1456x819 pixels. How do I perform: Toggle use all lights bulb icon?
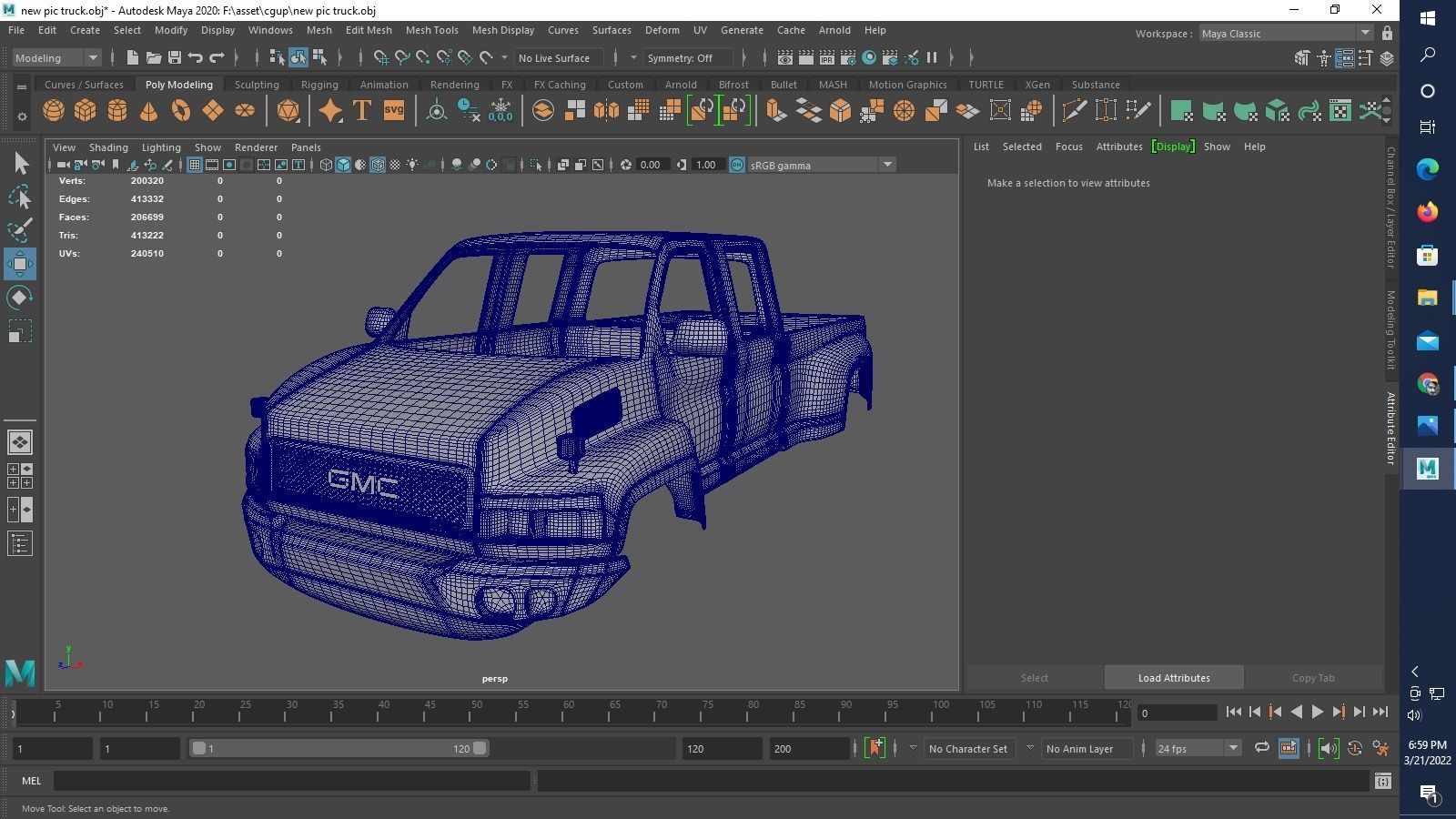[x=412, y=165]
